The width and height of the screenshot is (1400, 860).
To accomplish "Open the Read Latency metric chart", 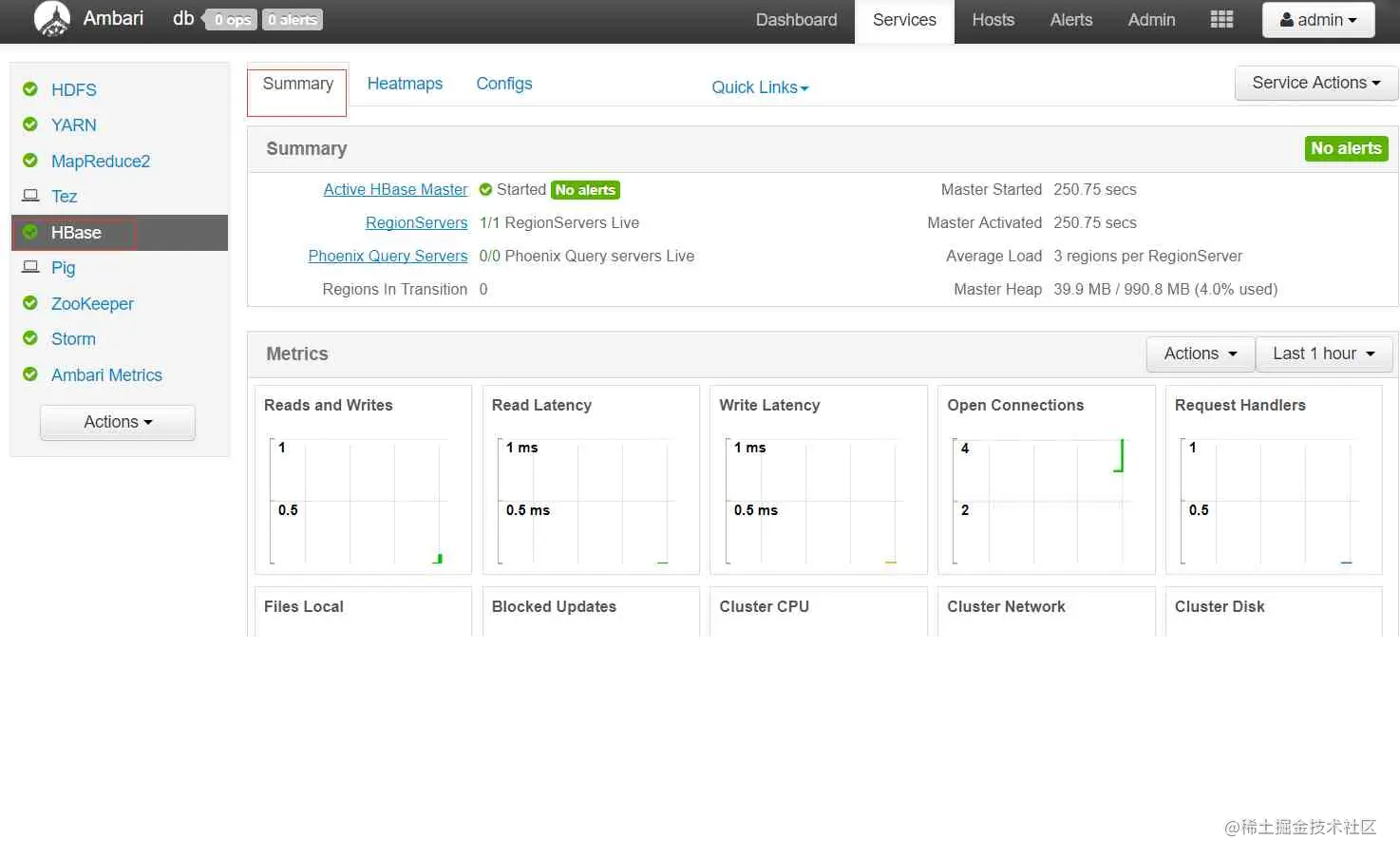I will pyautogui.click(x=591, y=480).
